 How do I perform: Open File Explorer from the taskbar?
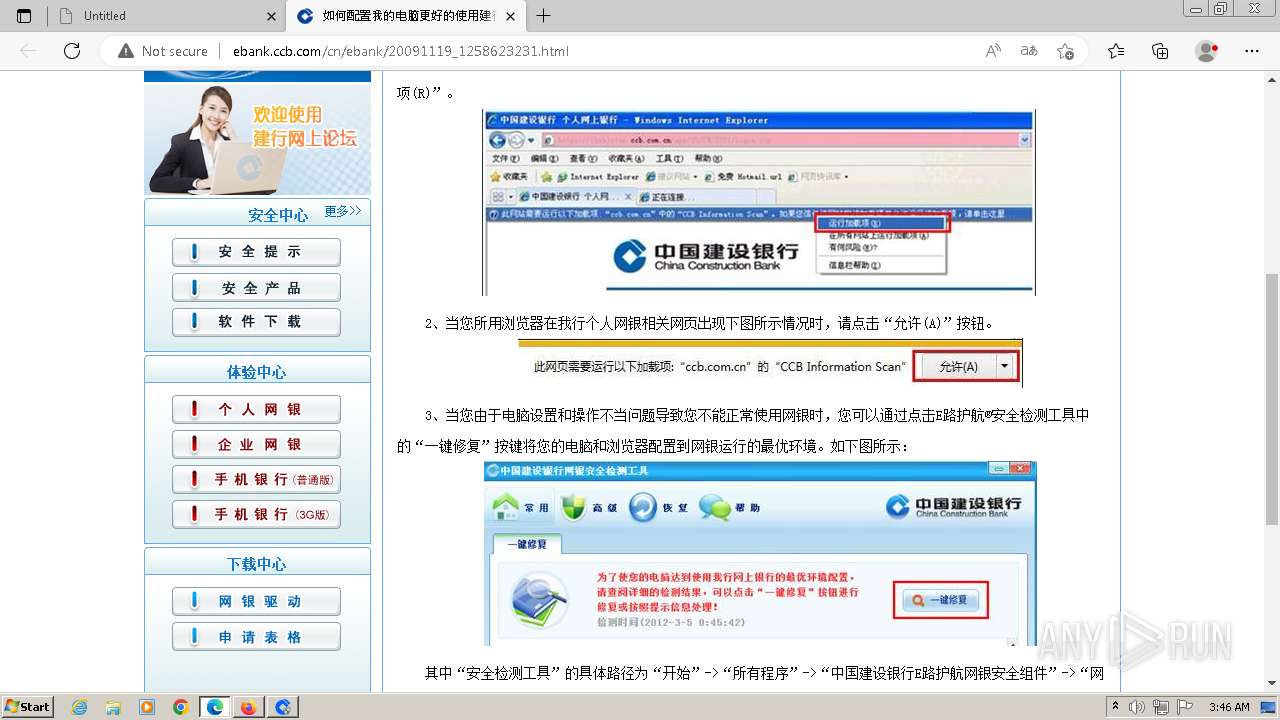tap(113, 707)
